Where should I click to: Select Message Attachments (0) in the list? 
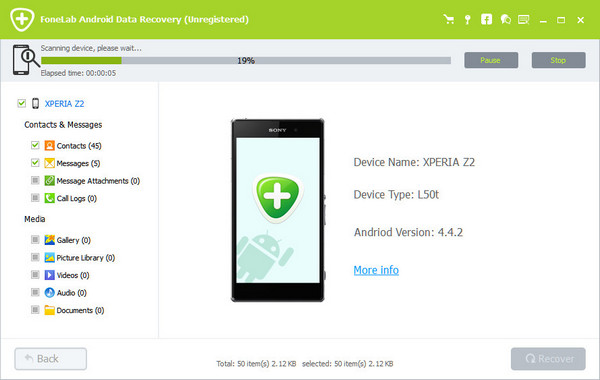click(x=98, y=181)
